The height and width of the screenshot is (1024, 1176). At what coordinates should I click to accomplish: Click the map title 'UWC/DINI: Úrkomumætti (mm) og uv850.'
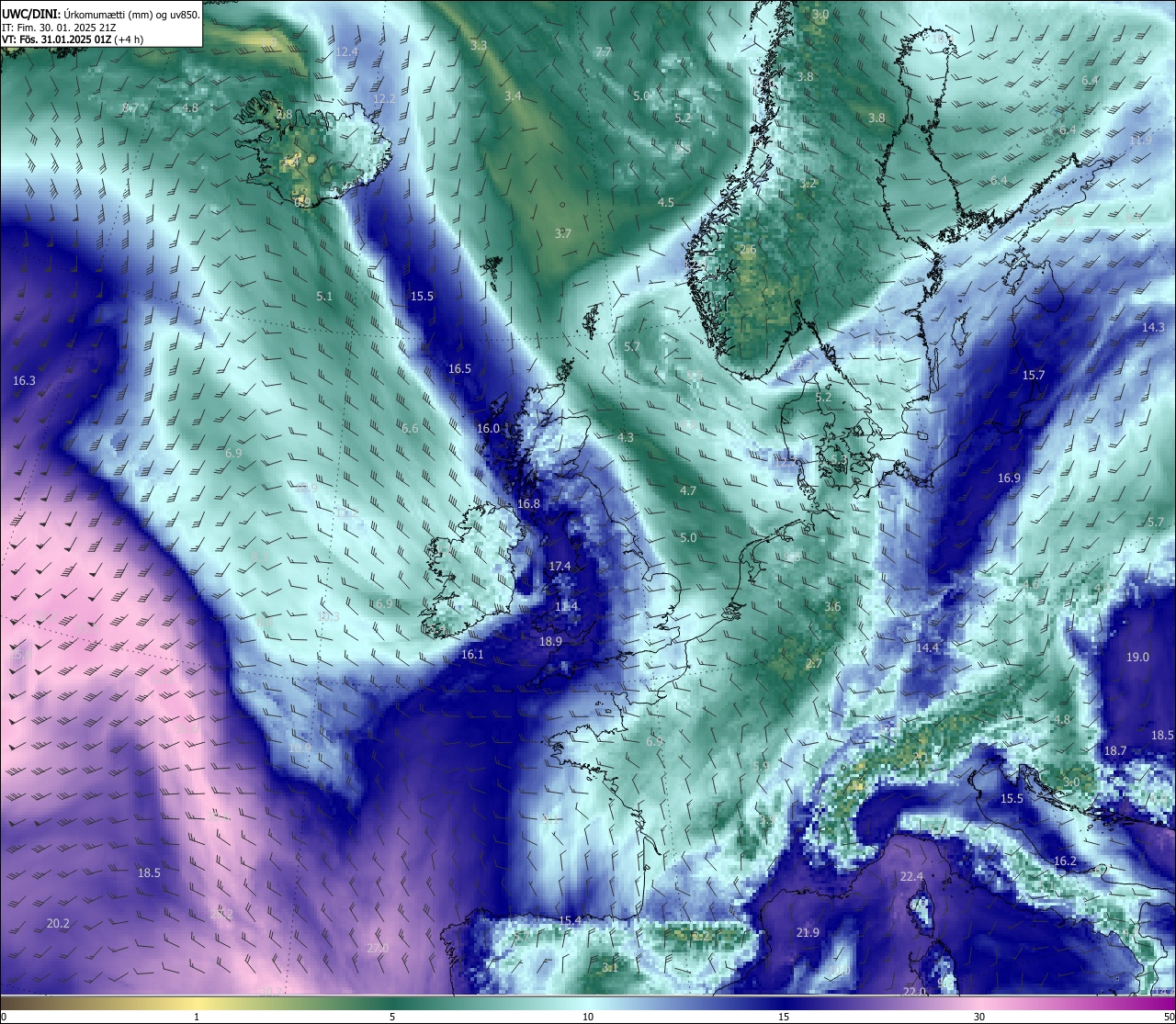101,14
